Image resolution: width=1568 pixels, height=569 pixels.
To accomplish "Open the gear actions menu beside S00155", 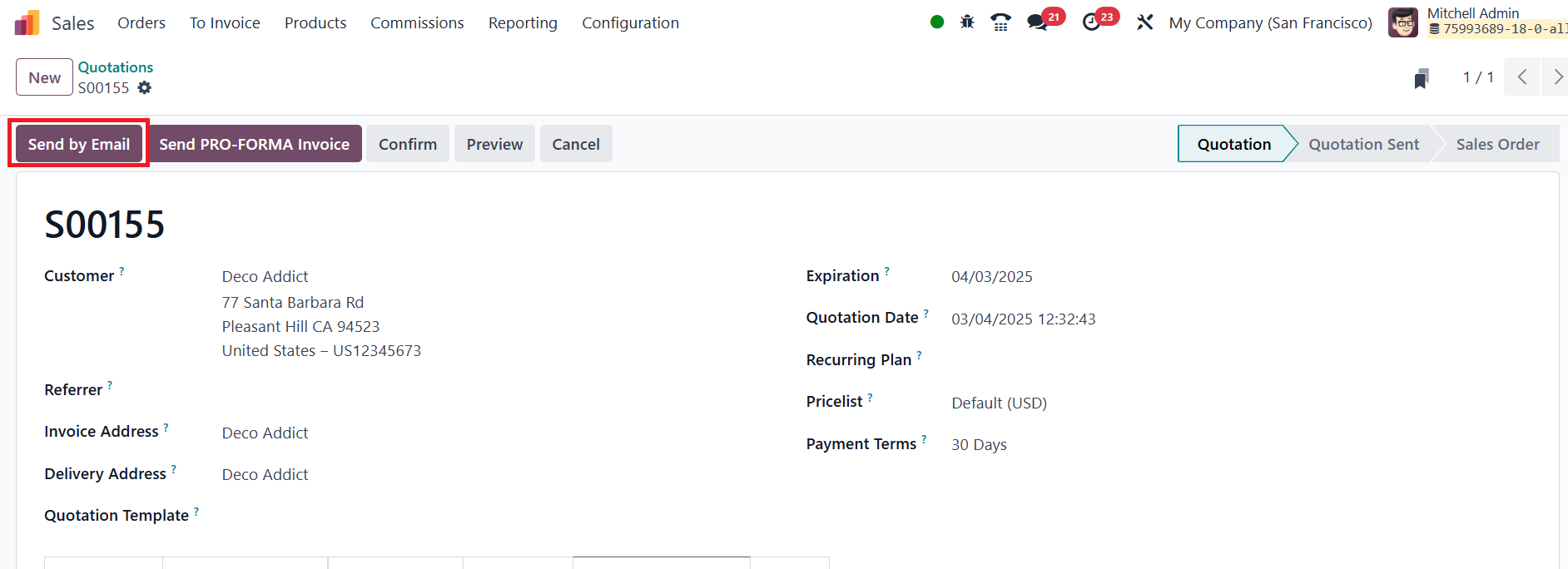I will (x=145, y=88).
